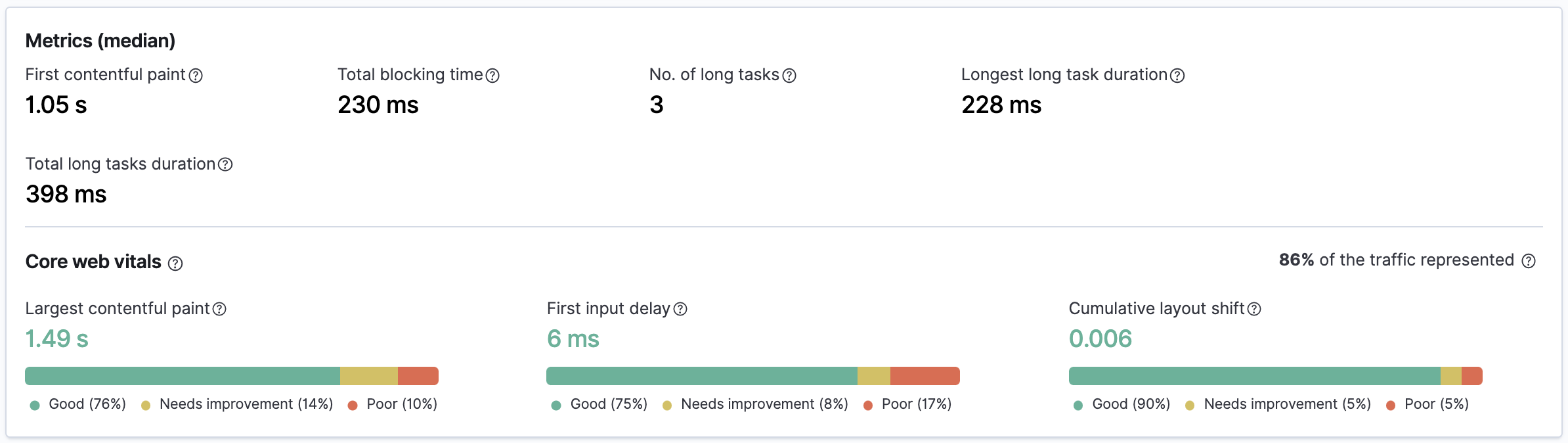Open the Largest contentful paint help icon
The width and height of the screenshot is (1568, 443).
click(219, 308)
